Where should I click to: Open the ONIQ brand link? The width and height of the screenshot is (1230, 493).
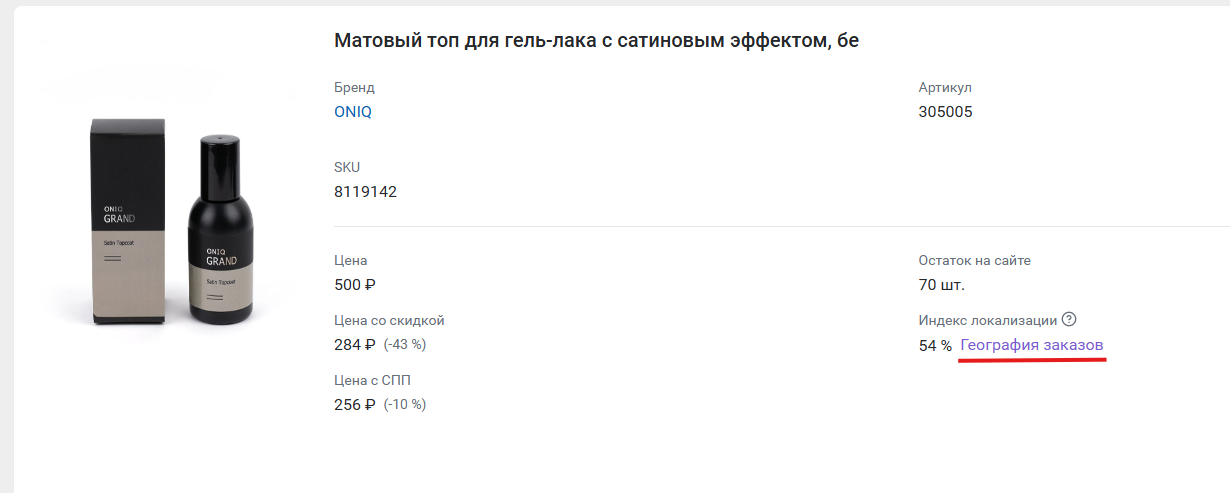click(x=353, y=112)
